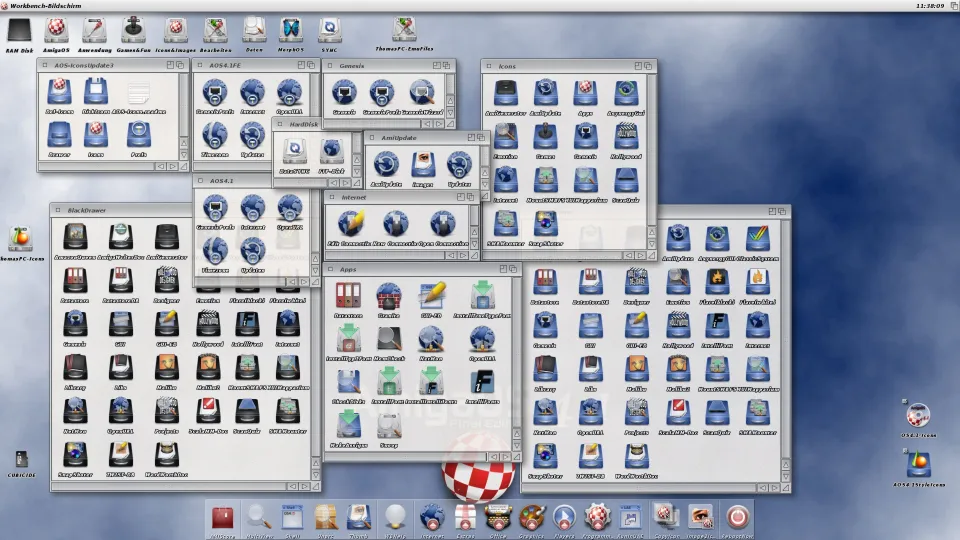The image size is (960, 540).
Task: Open DataSYNC icon in HardDisk window
Action: coord(294,151)
